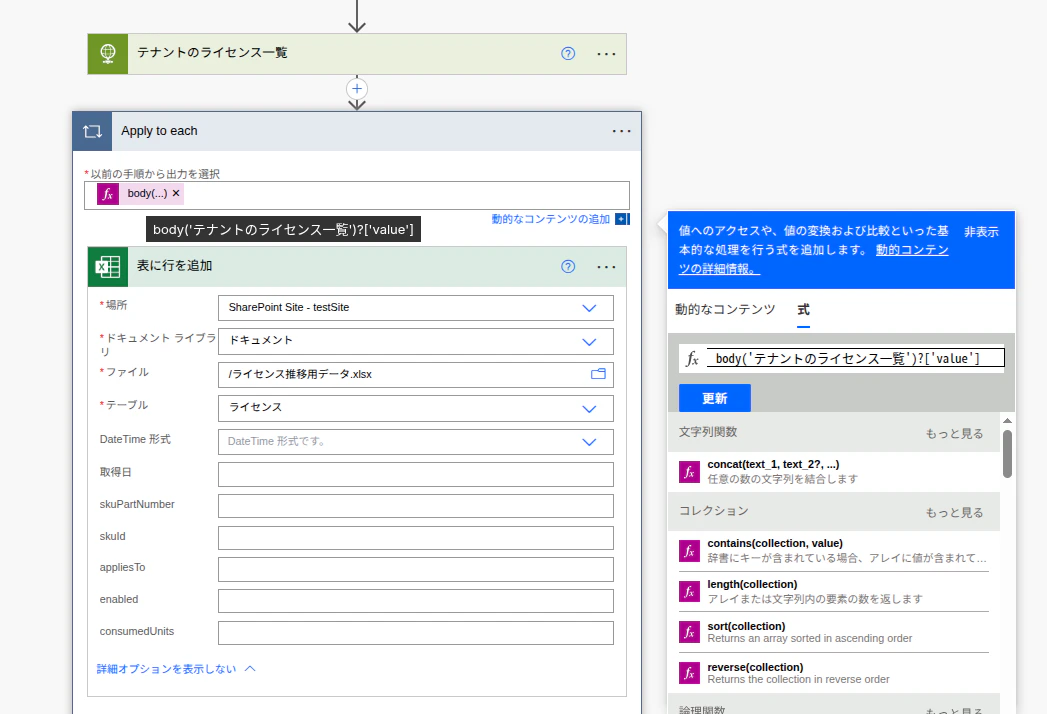Screen dimensions: 1047x714
Task: Hide the panel with 非表示
Action: pyautogui.click(x=981, y=232)
